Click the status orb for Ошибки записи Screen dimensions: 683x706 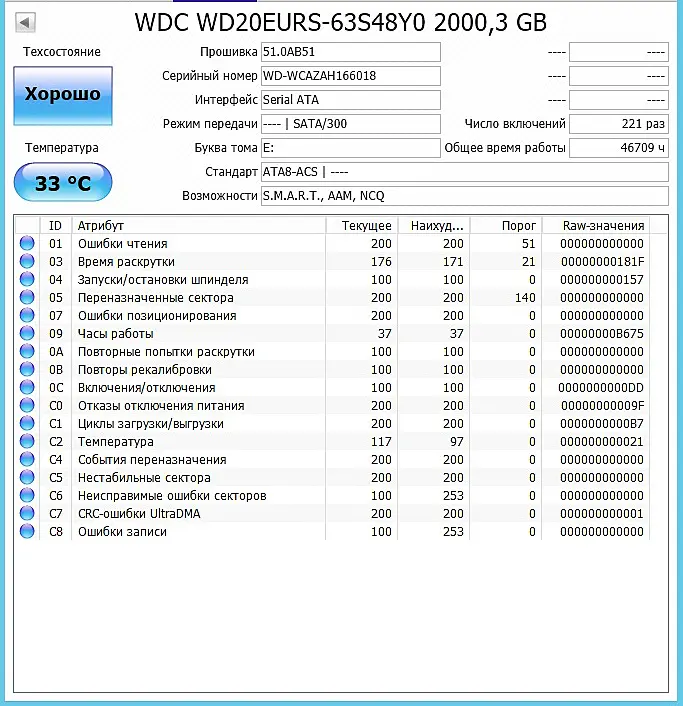point(27,531)
